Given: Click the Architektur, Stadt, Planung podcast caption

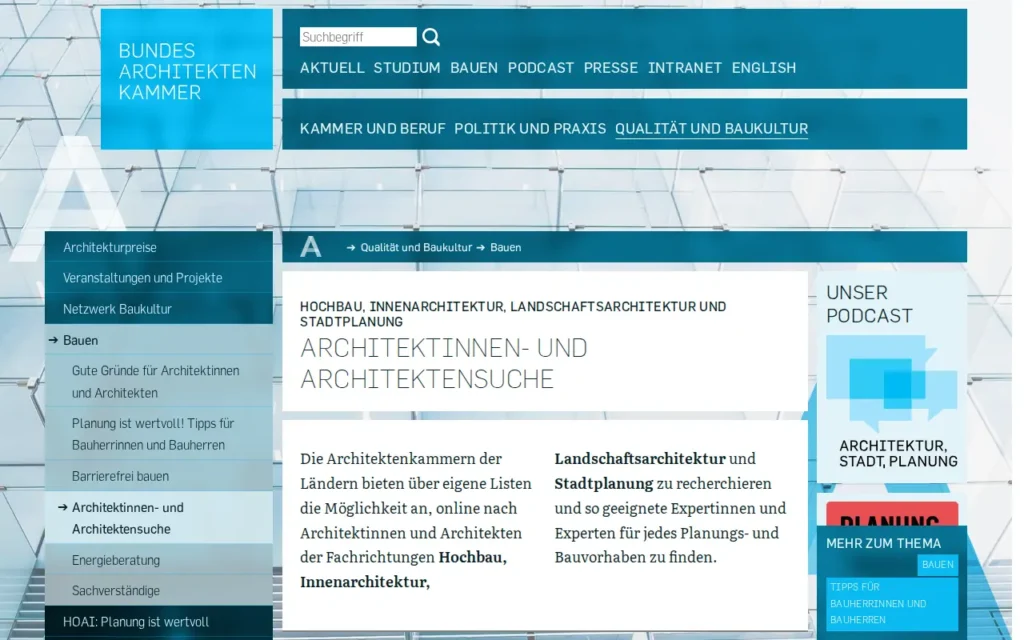Looking at the screenshot, I should (x=898, y=453).
